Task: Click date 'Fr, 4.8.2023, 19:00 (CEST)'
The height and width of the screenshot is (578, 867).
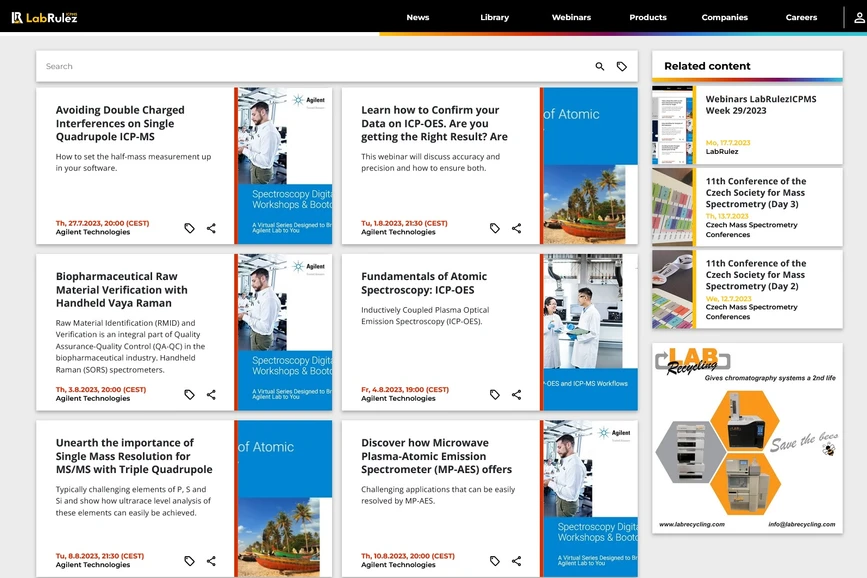Action: [405, 390]
